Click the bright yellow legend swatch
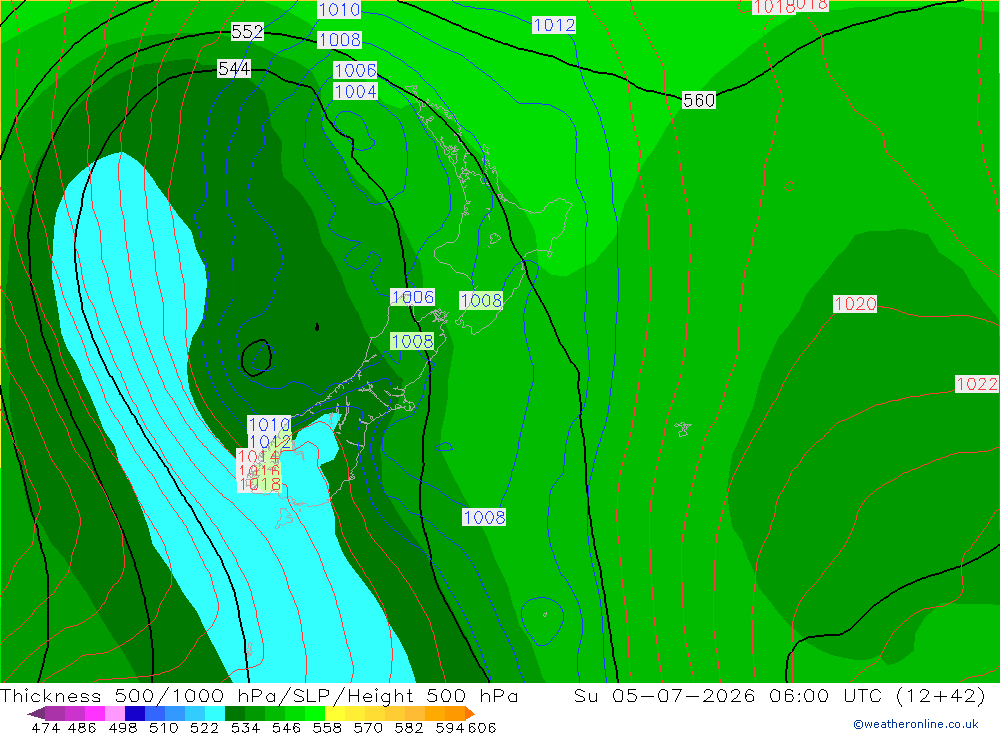 (335, 713)
